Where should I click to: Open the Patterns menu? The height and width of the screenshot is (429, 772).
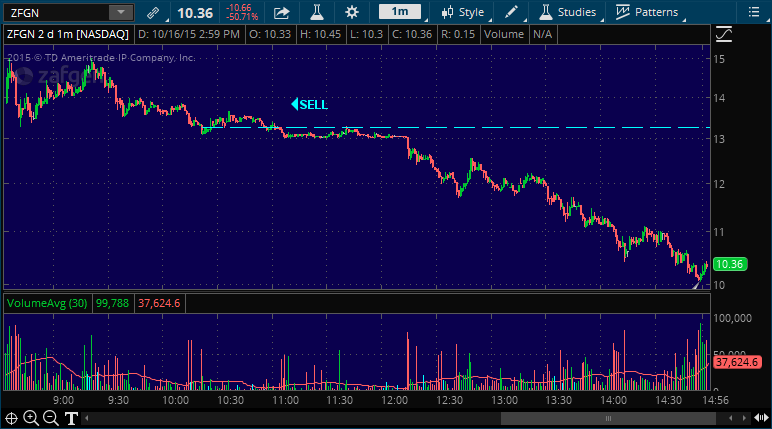point(647,12)
